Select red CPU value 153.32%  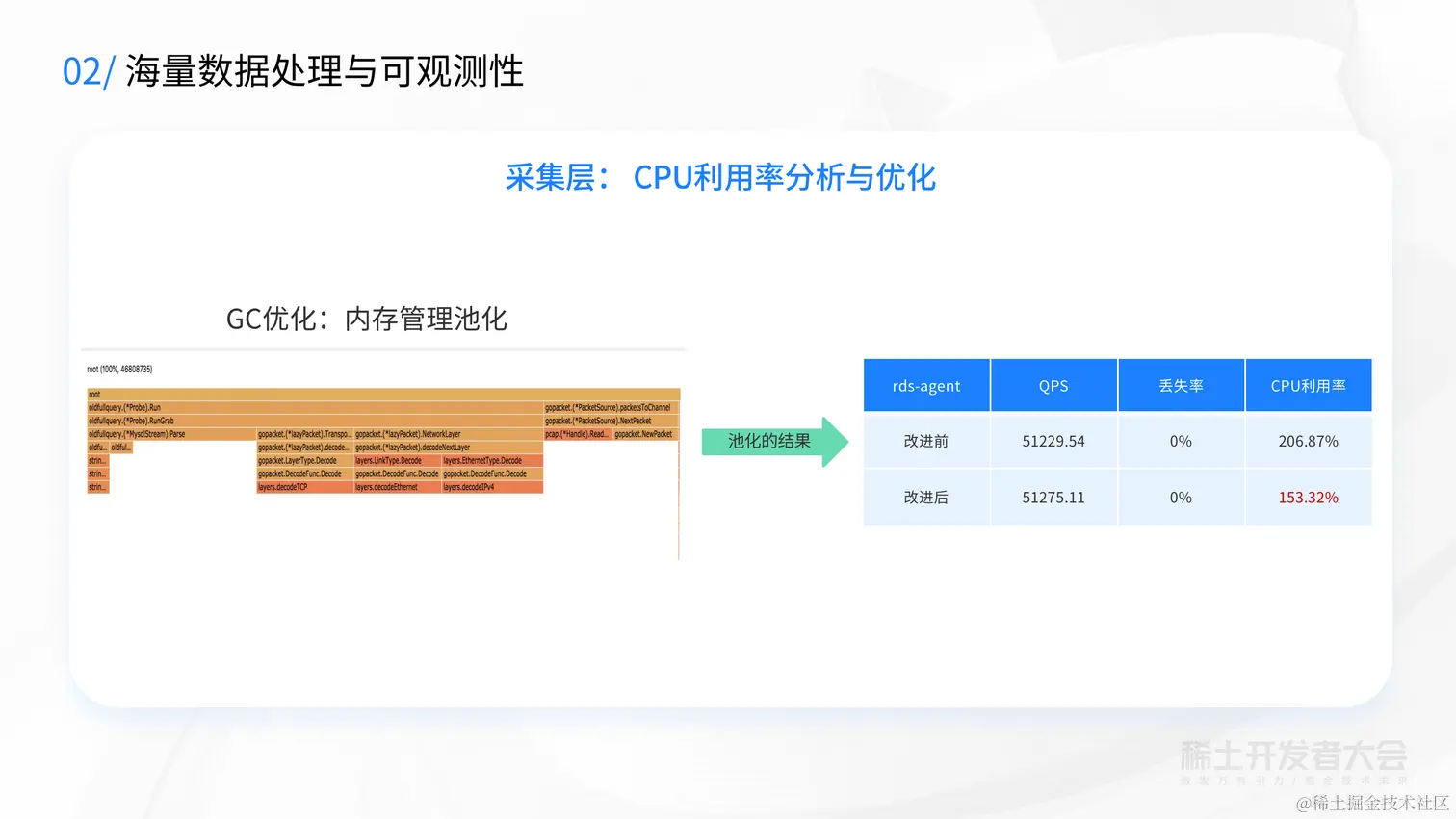[1308, 498]
